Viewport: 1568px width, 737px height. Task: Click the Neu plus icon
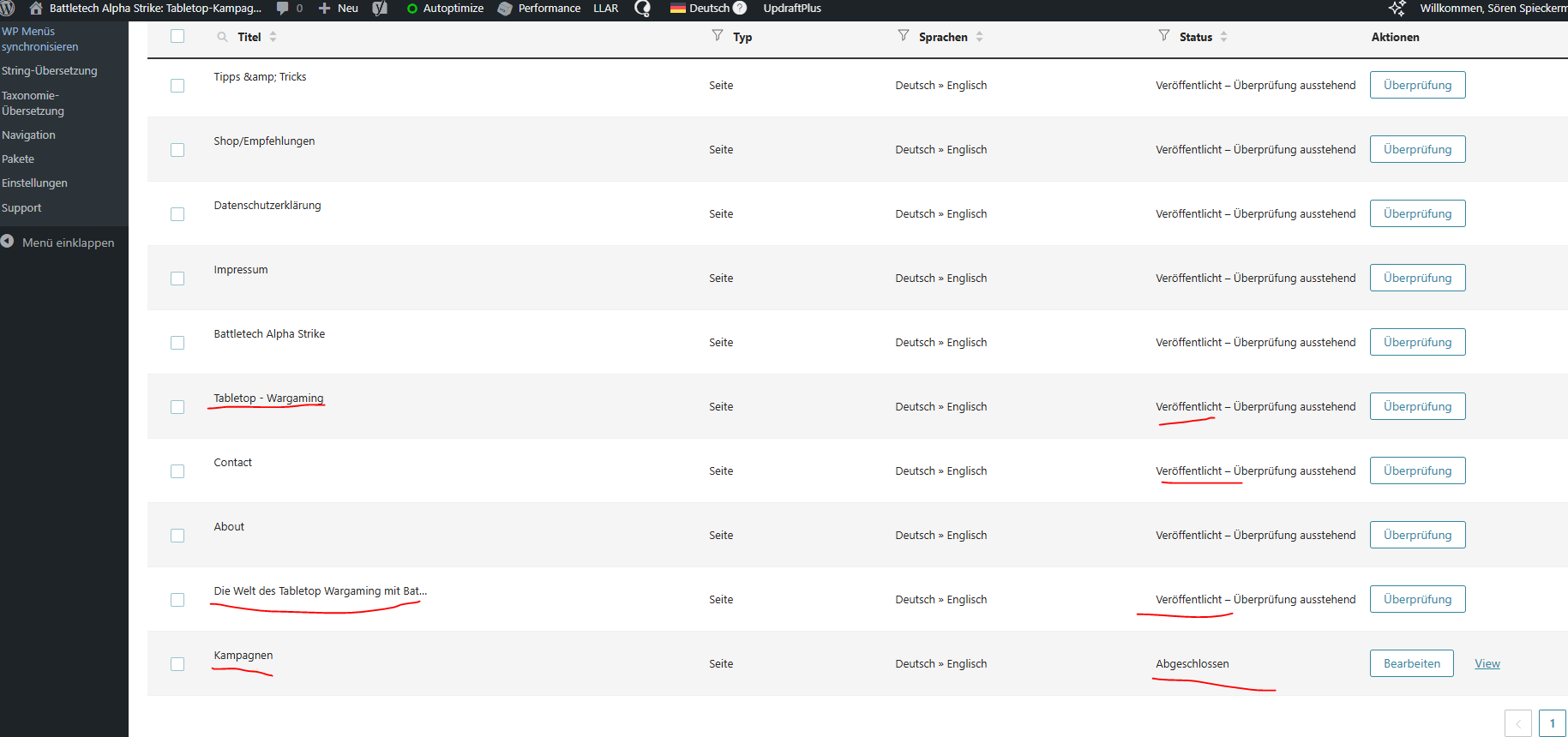325,9
